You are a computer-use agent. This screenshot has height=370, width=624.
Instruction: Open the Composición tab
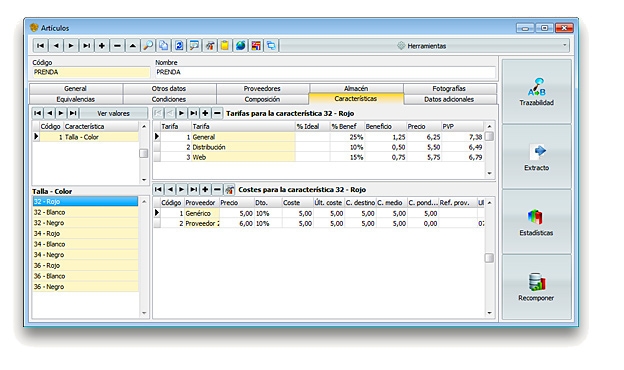262,99
